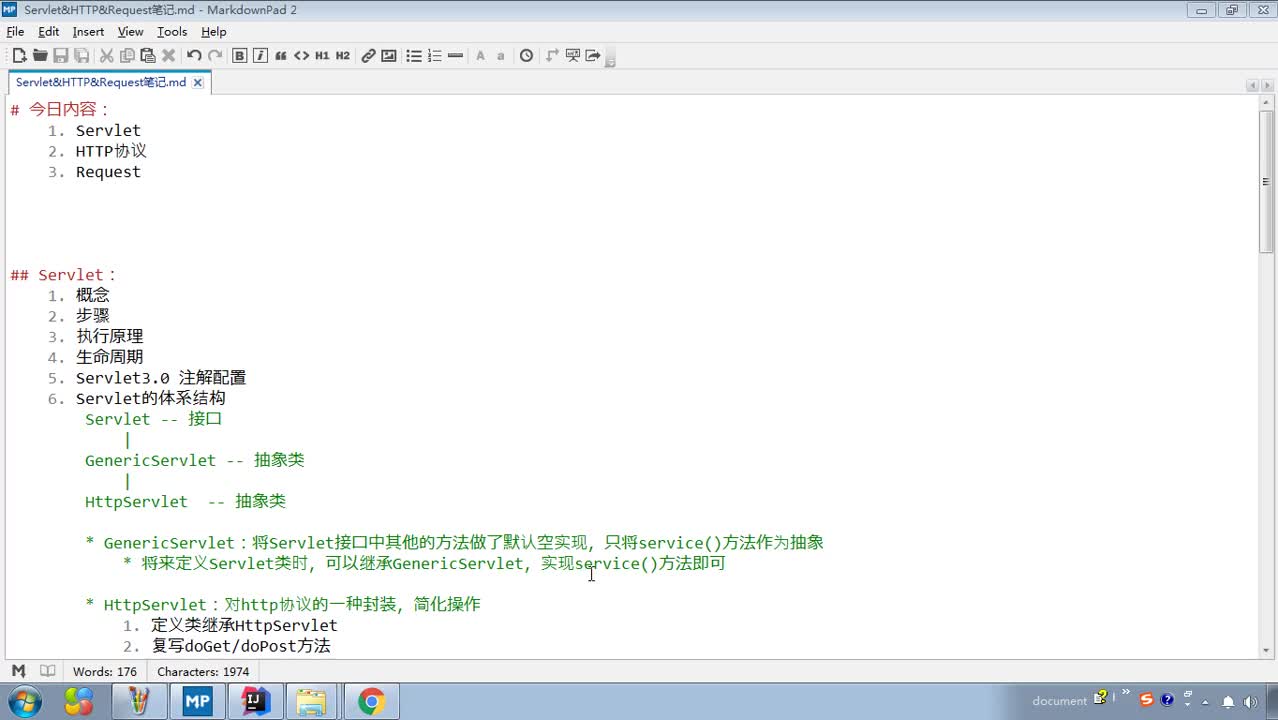The width and height of the screenshot is (1278, 720).
Task: Open the Windows Start menu
Action: (x=23, y=701)
